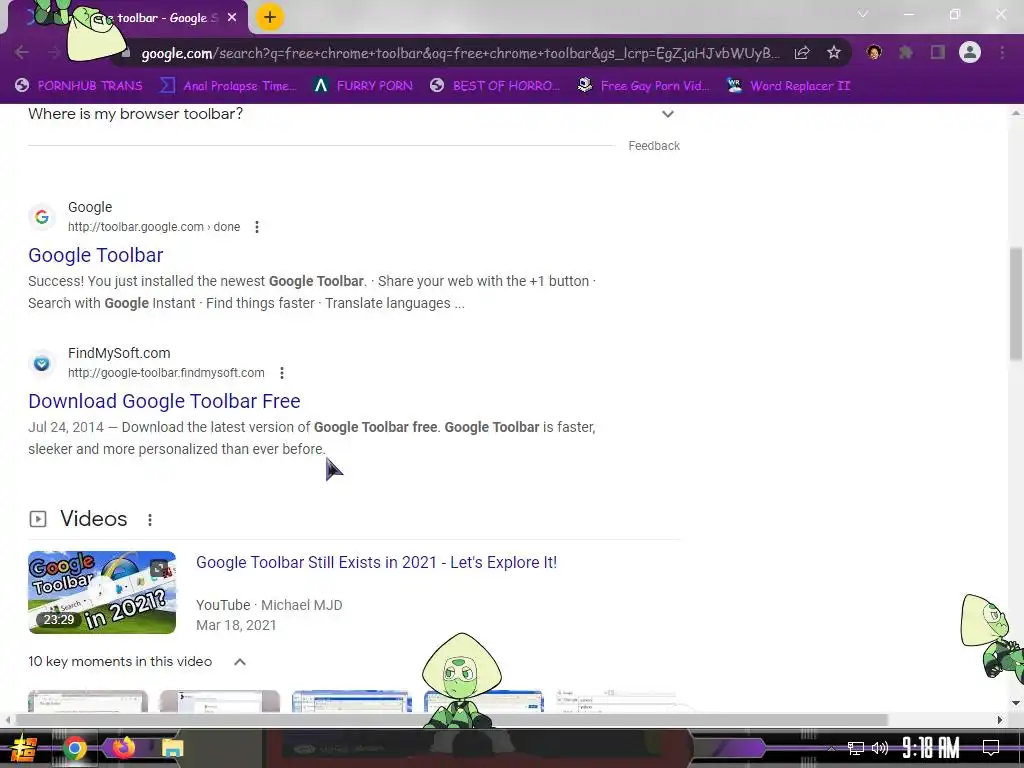This screenshot has width=1024, height=768.
Task: Open the Chrome profile avatar
Action: pyautogui.click(x=970, y=53)
